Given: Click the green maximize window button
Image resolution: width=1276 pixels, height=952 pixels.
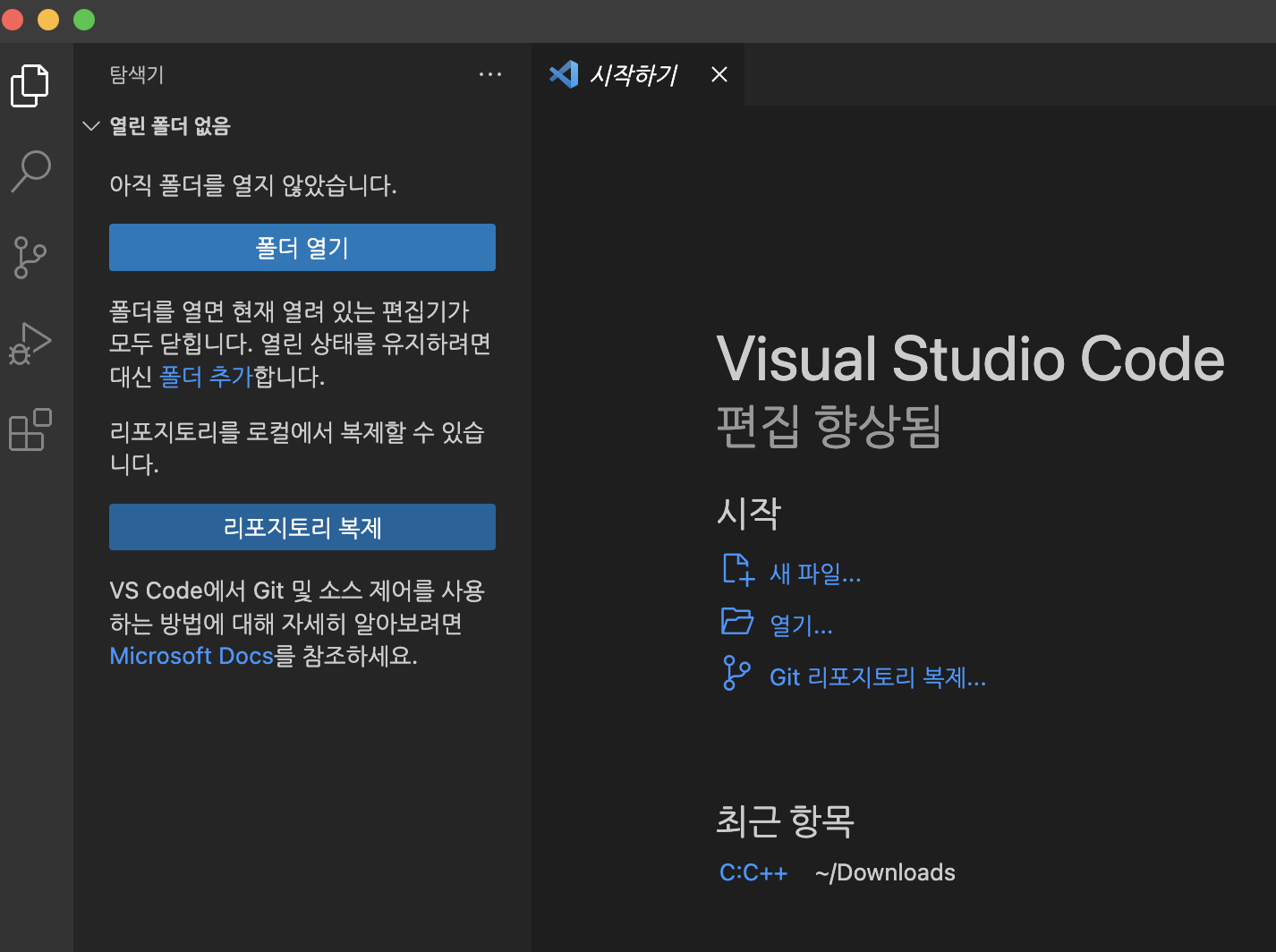Looking at the screenshot, I should click(x=84, y=20).
